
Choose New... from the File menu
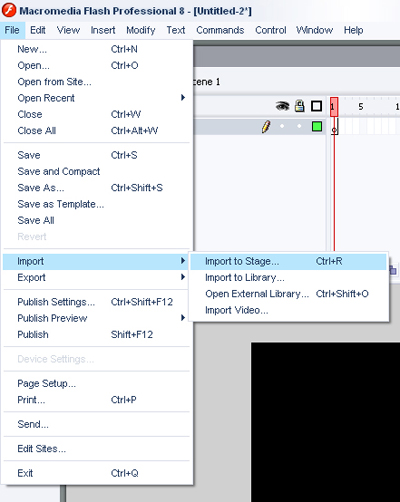click(x=97, y=49)
